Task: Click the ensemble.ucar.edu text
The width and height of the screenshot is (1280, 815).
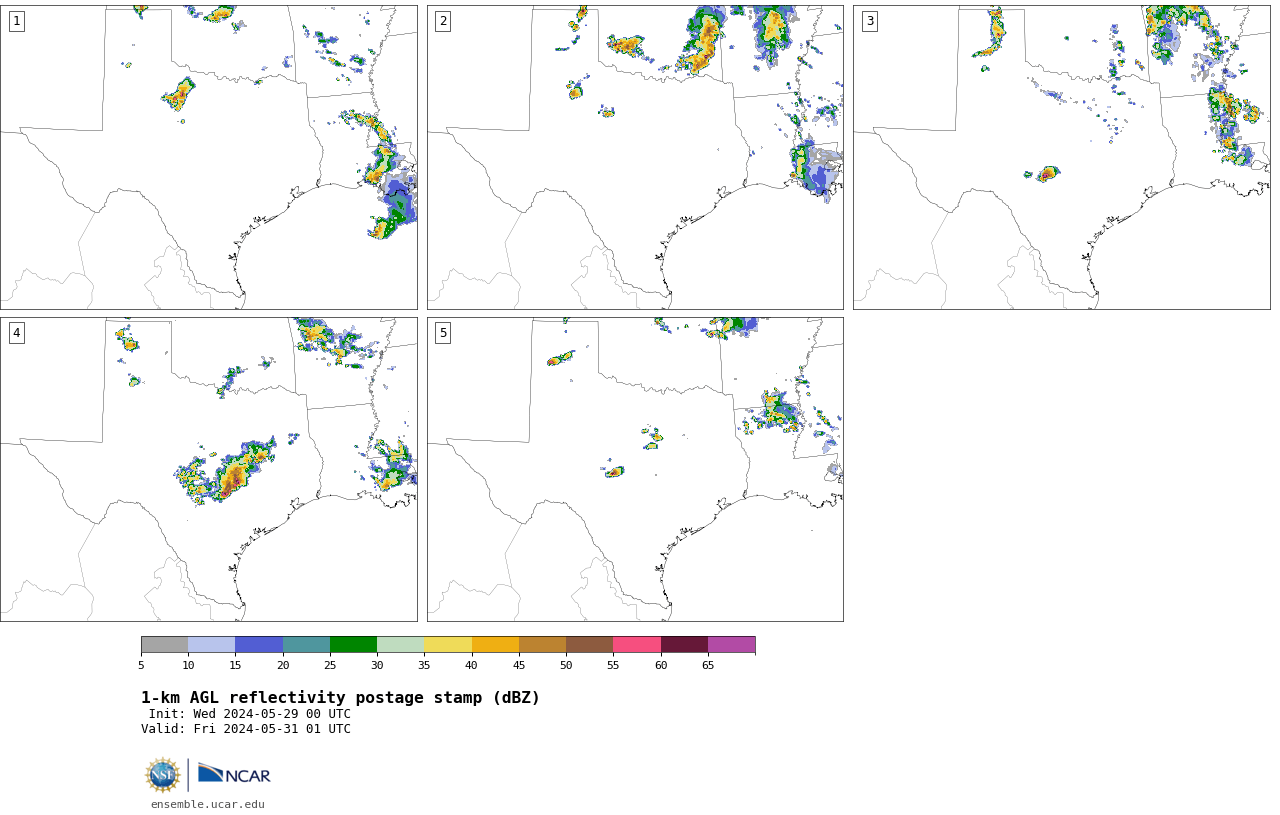Action: click(208, 804)
